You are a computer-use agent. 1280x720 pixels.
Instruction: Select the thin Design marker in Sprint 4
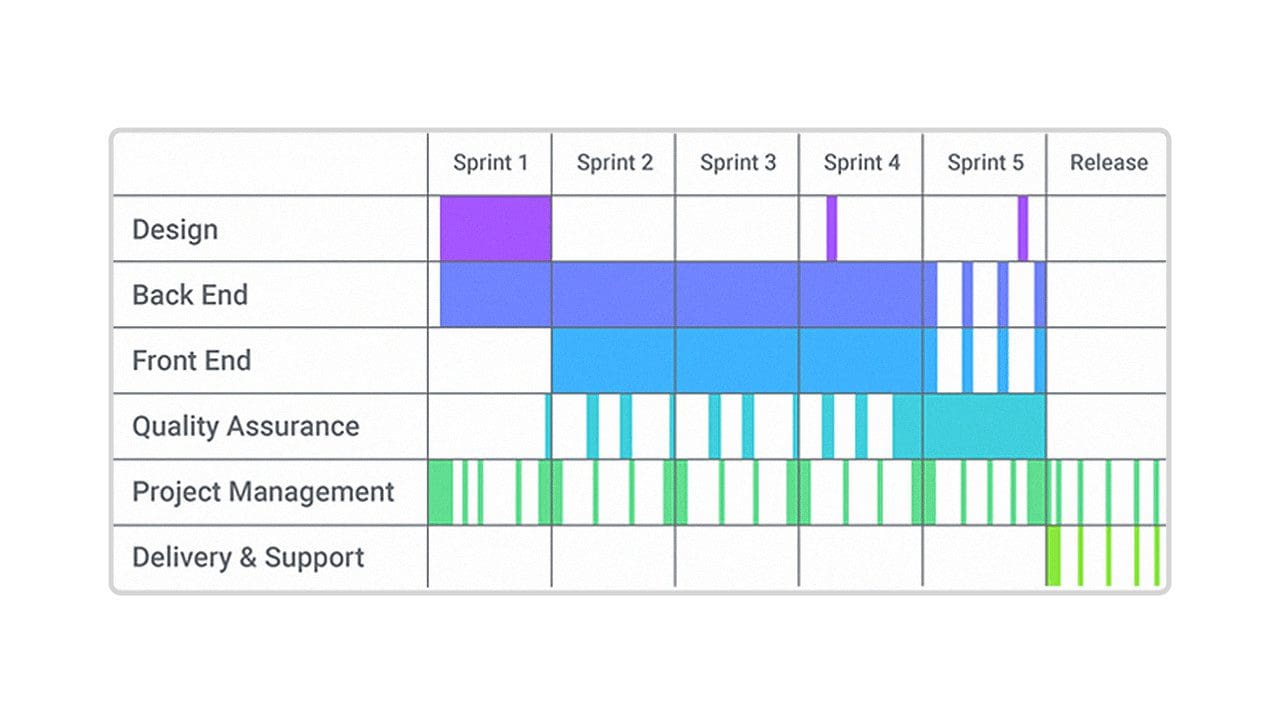(x=832, y=229)
